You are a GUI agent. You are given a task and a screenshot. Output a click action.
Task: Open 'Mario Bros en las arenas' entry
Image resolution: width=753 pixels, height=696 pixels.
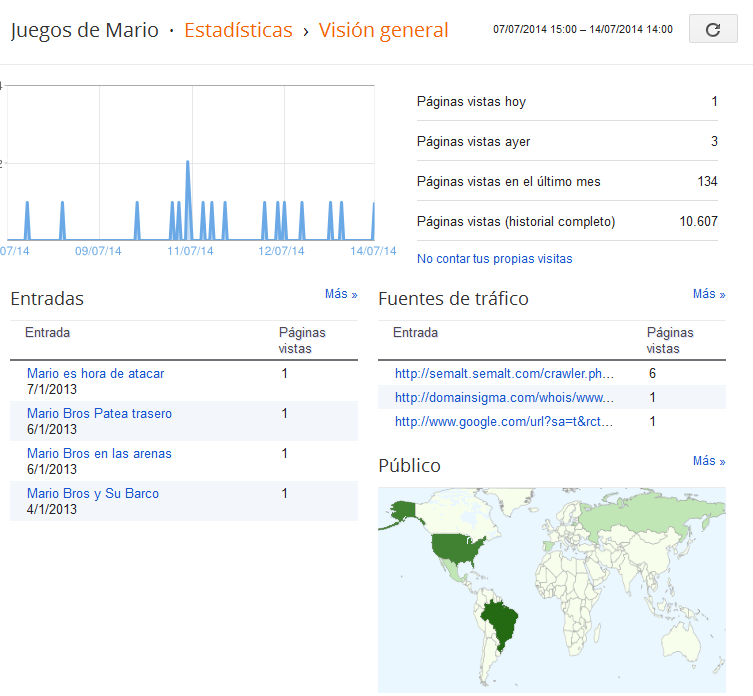(99, 453)
